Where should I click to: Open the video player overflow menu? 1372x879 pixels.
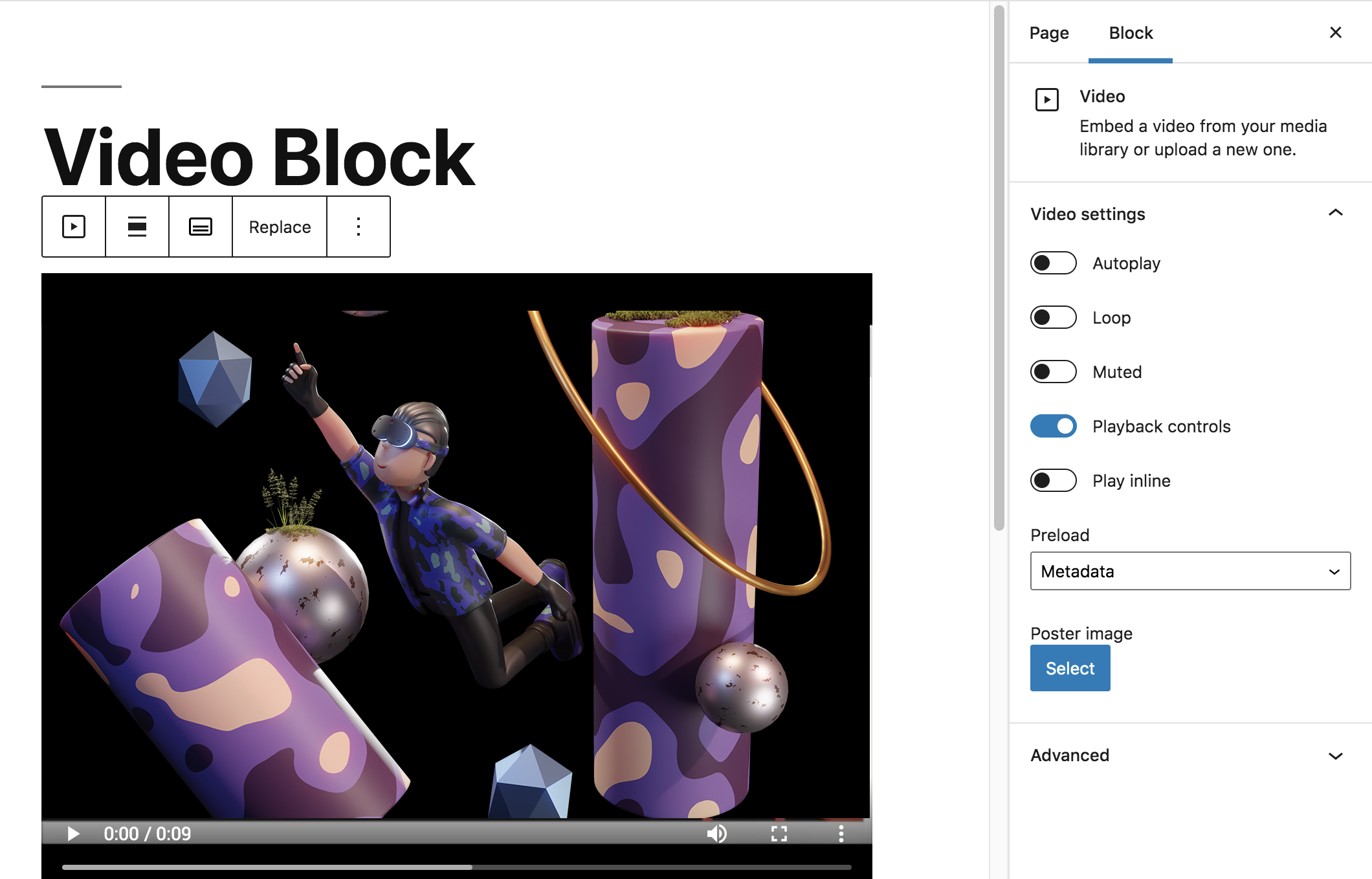(841, 834)
